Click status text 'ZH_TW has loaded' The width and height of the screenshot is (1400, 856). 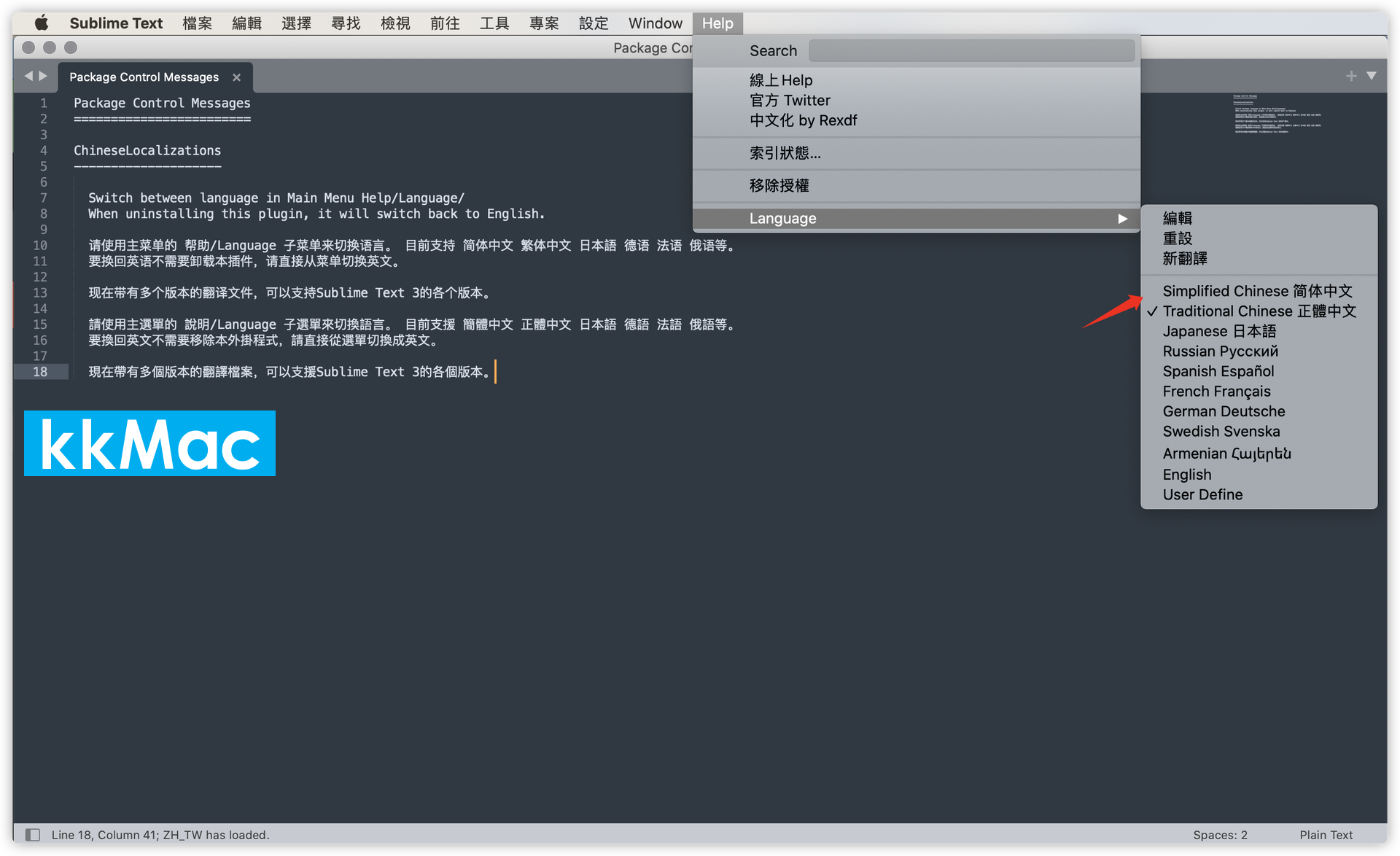click(216, 835)
